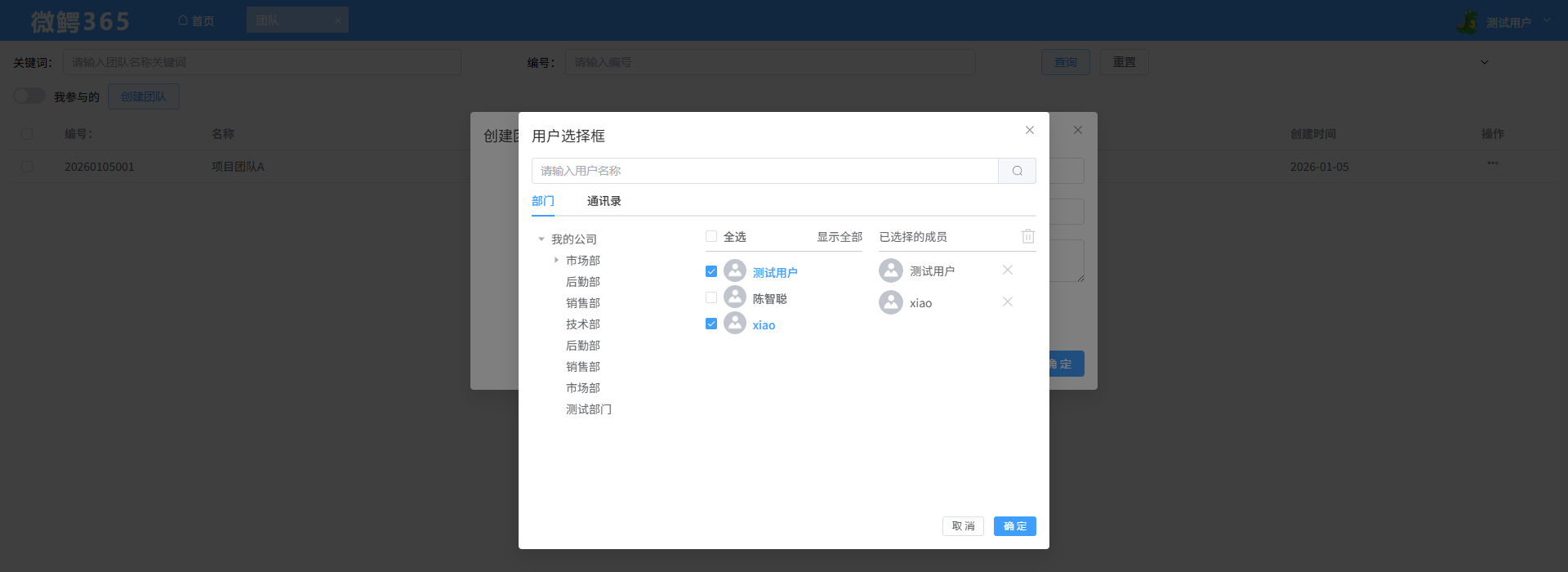The height and width of the screenshot is (572, 1568).
Task: Switch to the 部门 tab
Action: pos(543,201)
